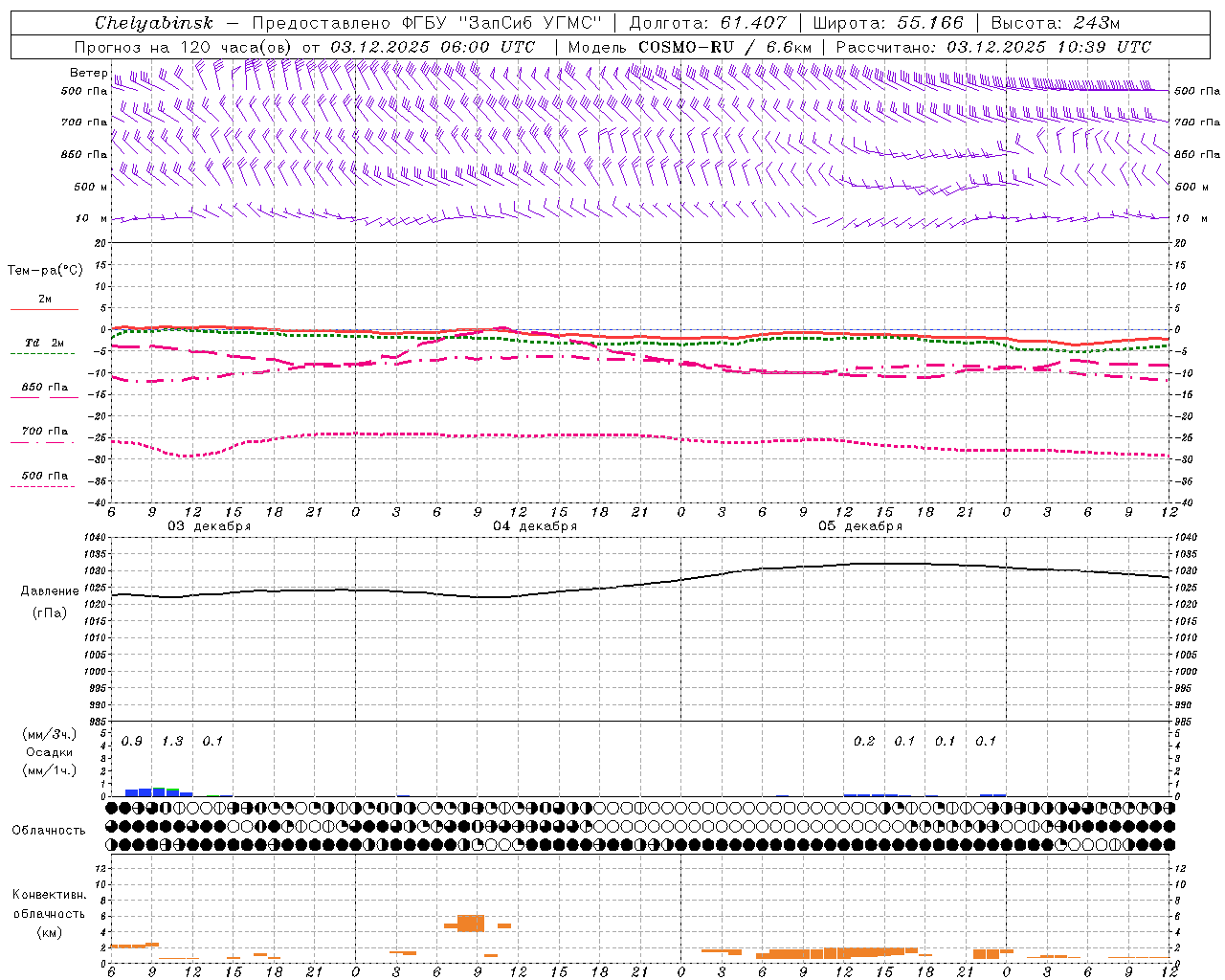Click the tallest orange convective cloud bar
The image size is (1225, 980).
pos(471,924)
